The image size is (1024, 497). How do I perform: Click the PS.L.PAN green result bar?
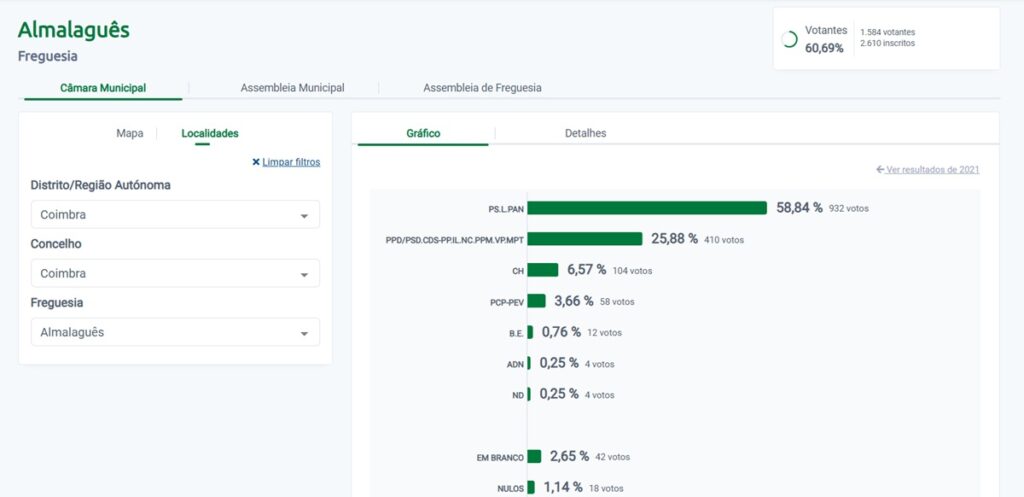point(647,208)
